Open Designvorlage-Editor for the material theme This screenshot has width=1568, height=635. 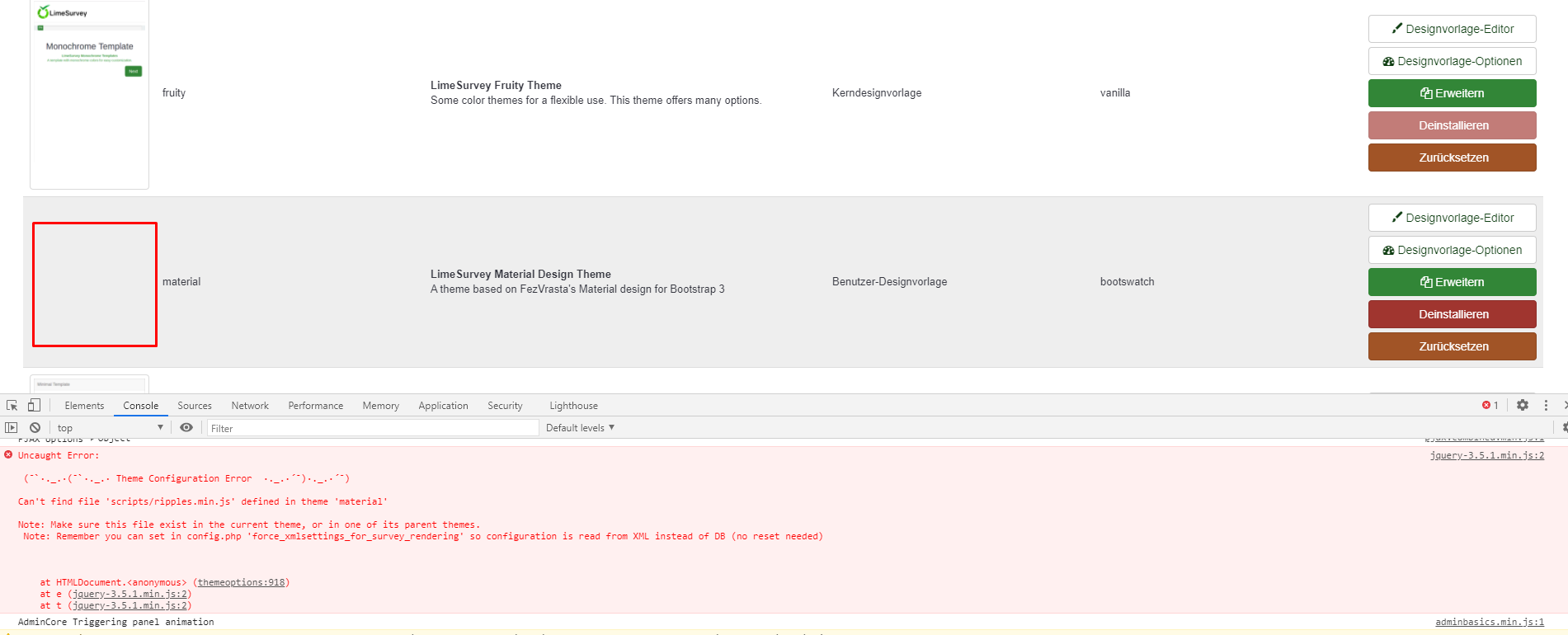(x=1453, y=218)
